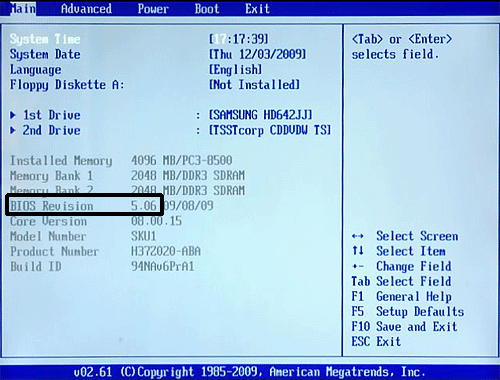
Task: Click the SKU1 model value
Action: coord(144,236)
